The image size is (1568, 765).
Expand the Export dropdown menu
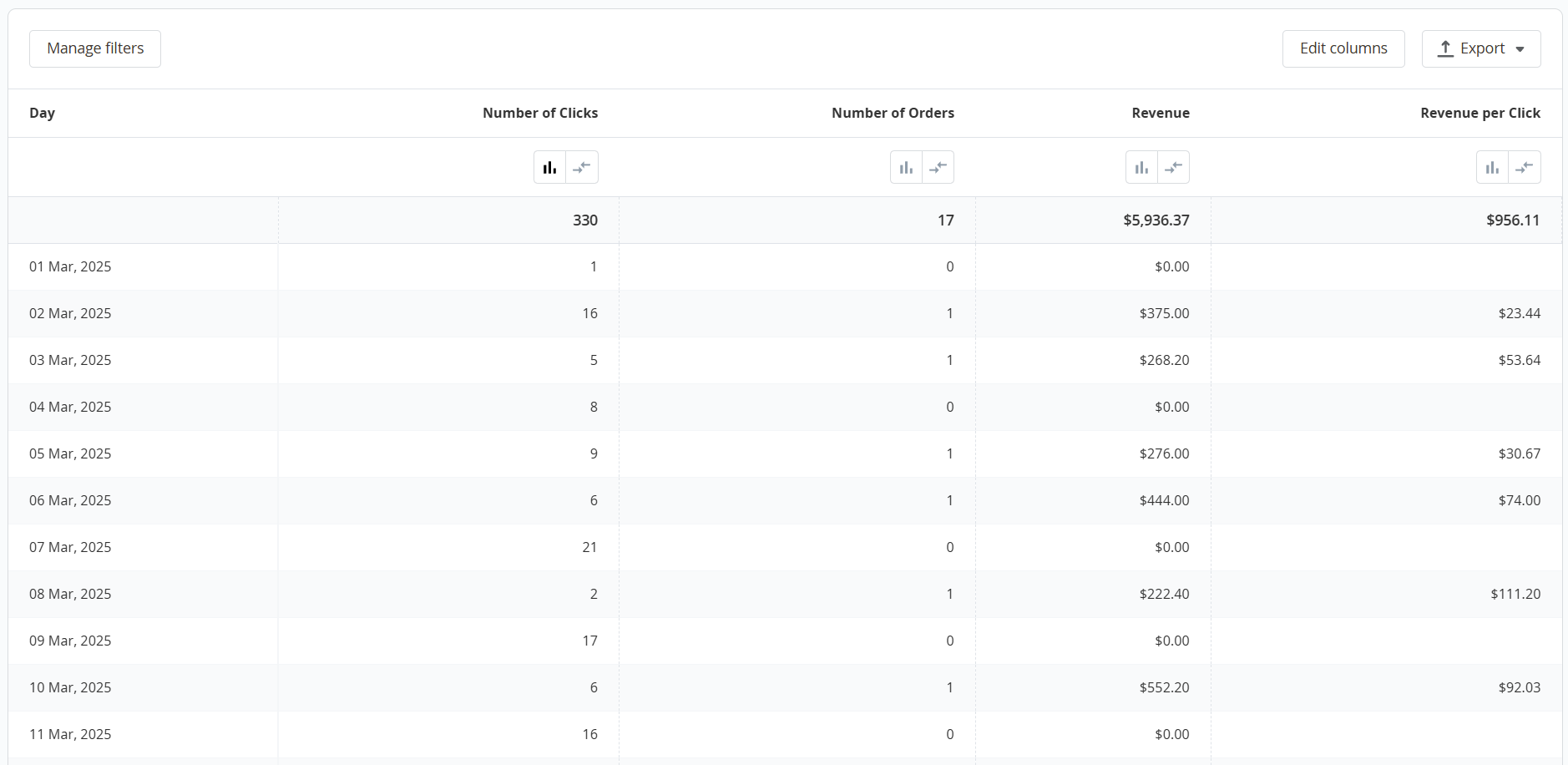1480,48
